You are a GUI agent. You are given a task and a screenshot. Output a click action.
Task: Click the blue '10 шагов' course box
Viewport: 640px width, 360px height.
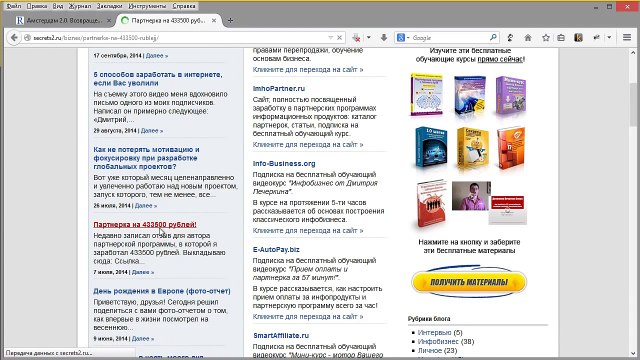point(431,148)
